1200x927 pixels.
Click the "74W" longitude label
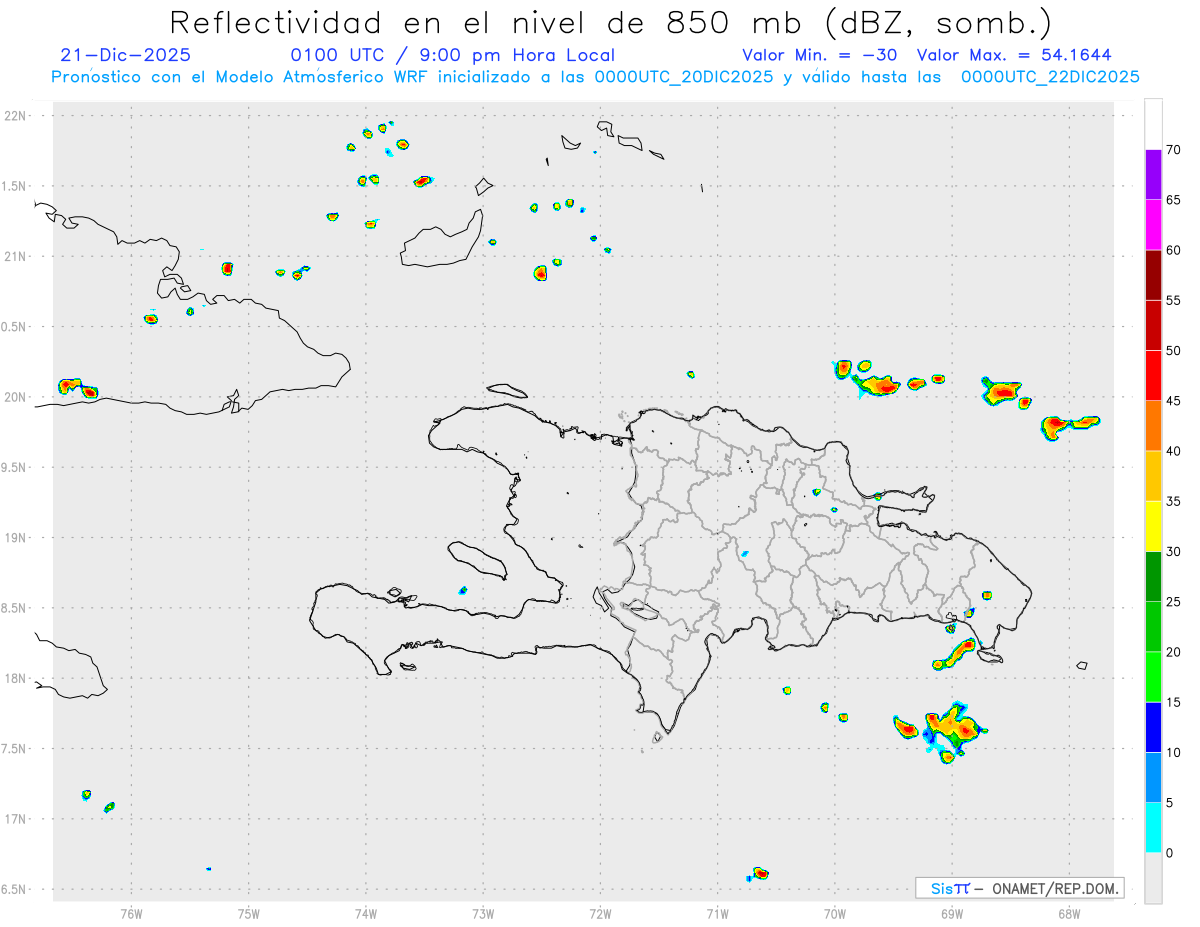pos(365,913)
